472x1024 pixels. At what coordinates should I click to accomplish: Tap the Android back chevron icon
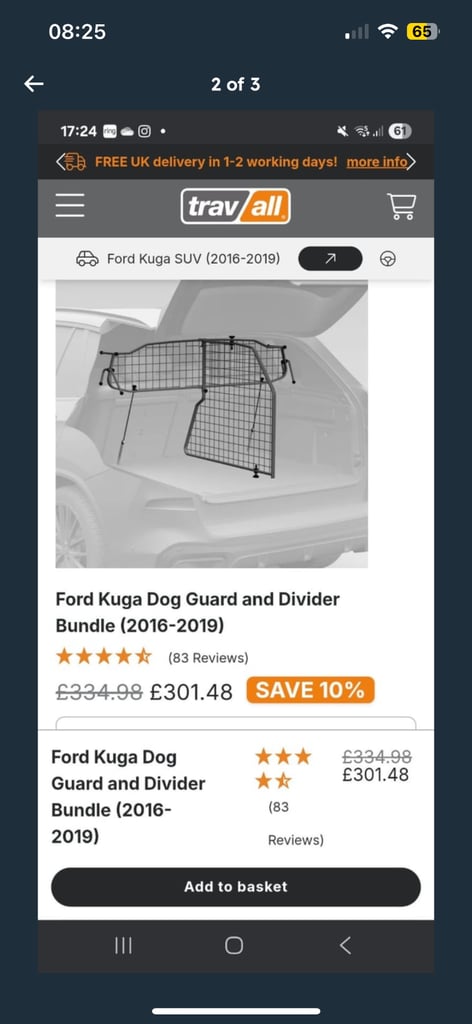click(x=346, y=945)
